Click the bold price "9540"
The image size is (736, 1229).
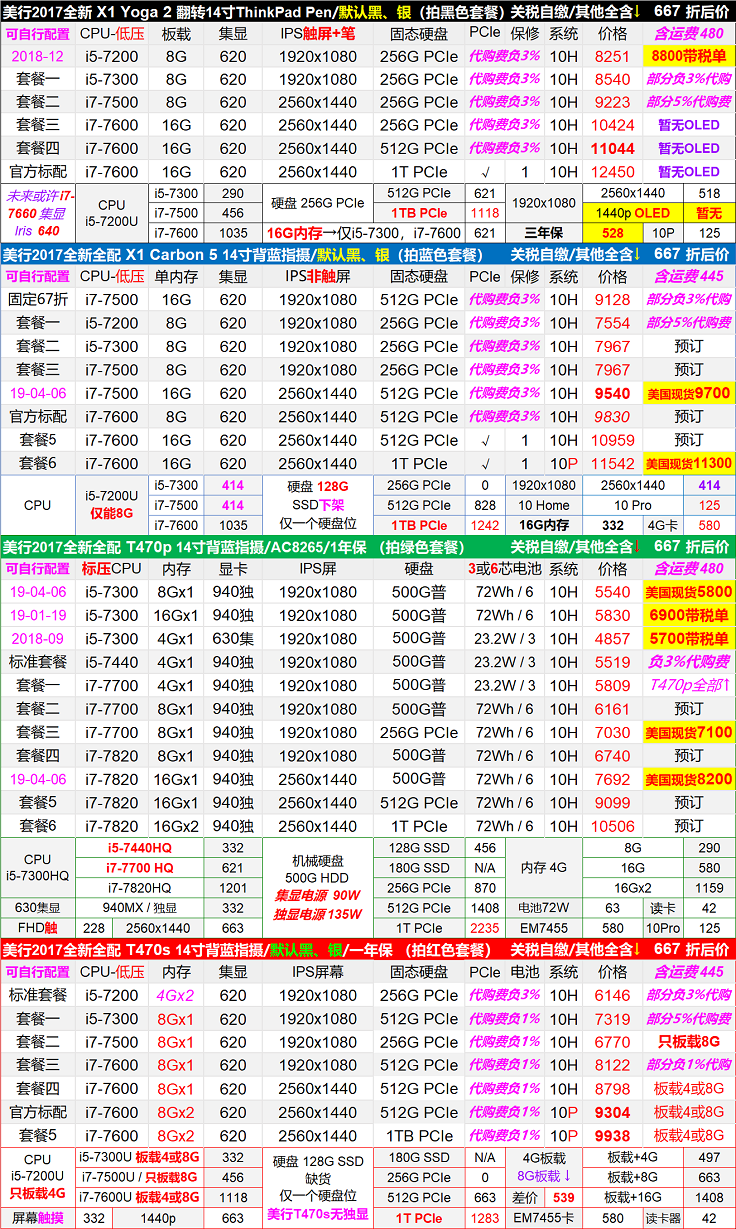point(612,393)
